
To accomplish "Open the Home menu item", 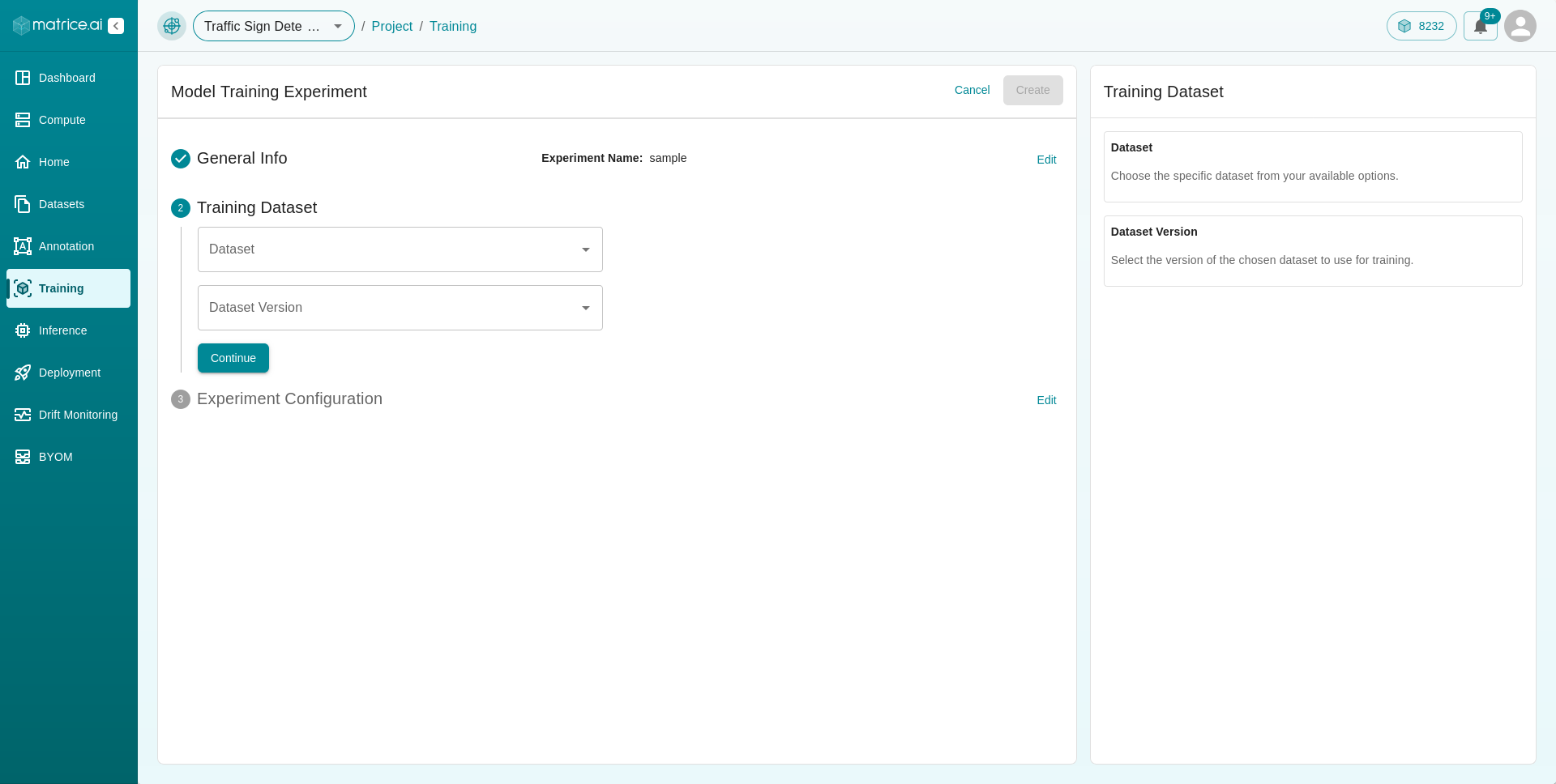I will pyautogui.click(x=68, y=162).
